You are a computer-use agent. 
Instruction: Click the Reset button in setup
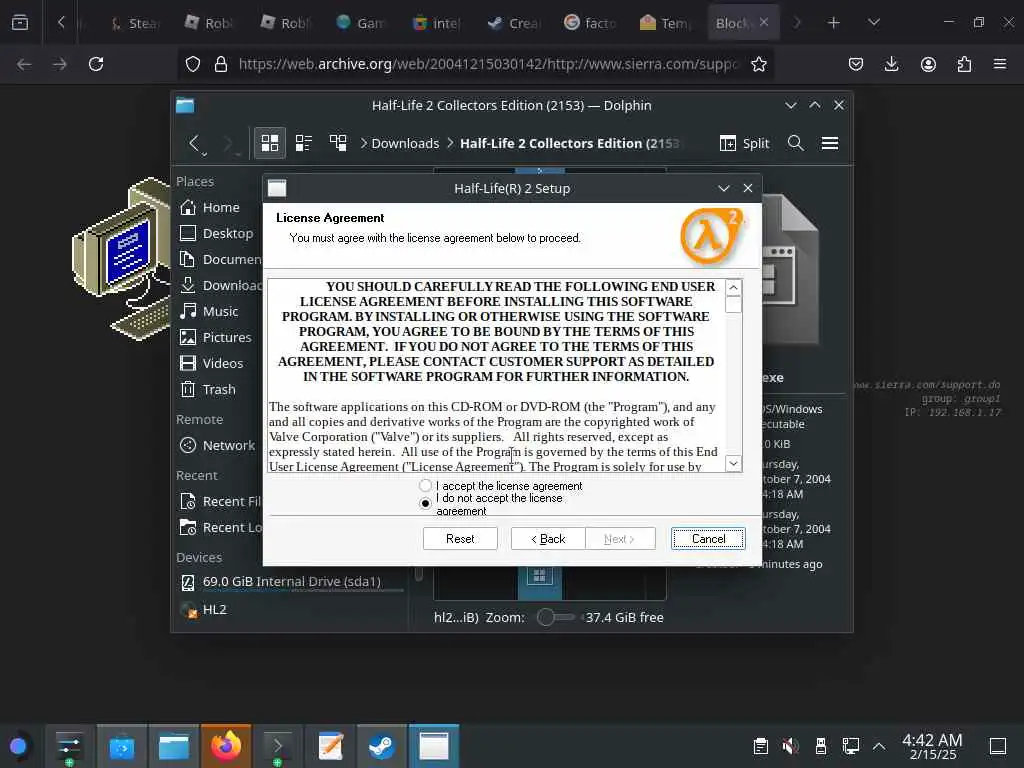tap(460, 539)
